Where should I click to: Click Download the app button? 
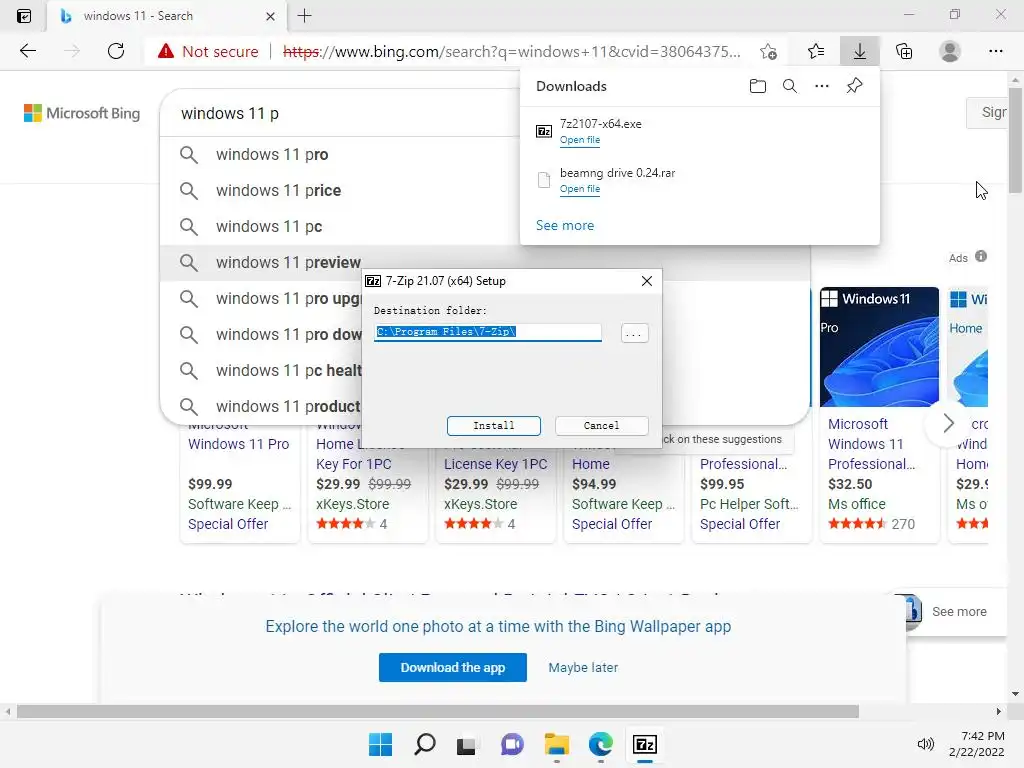pos(453,667)
